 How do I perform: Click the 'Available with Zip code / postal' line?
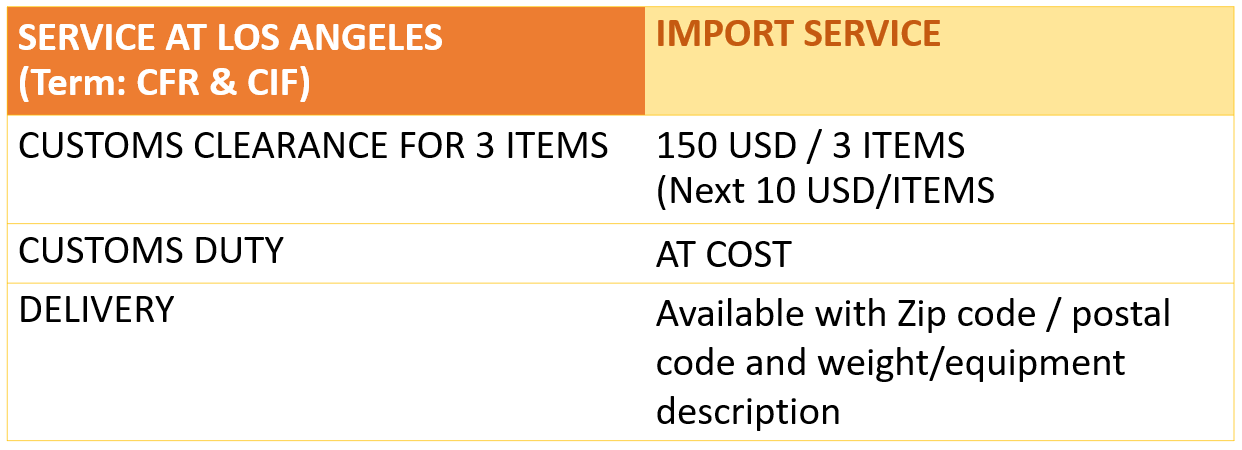coord(913,314)
